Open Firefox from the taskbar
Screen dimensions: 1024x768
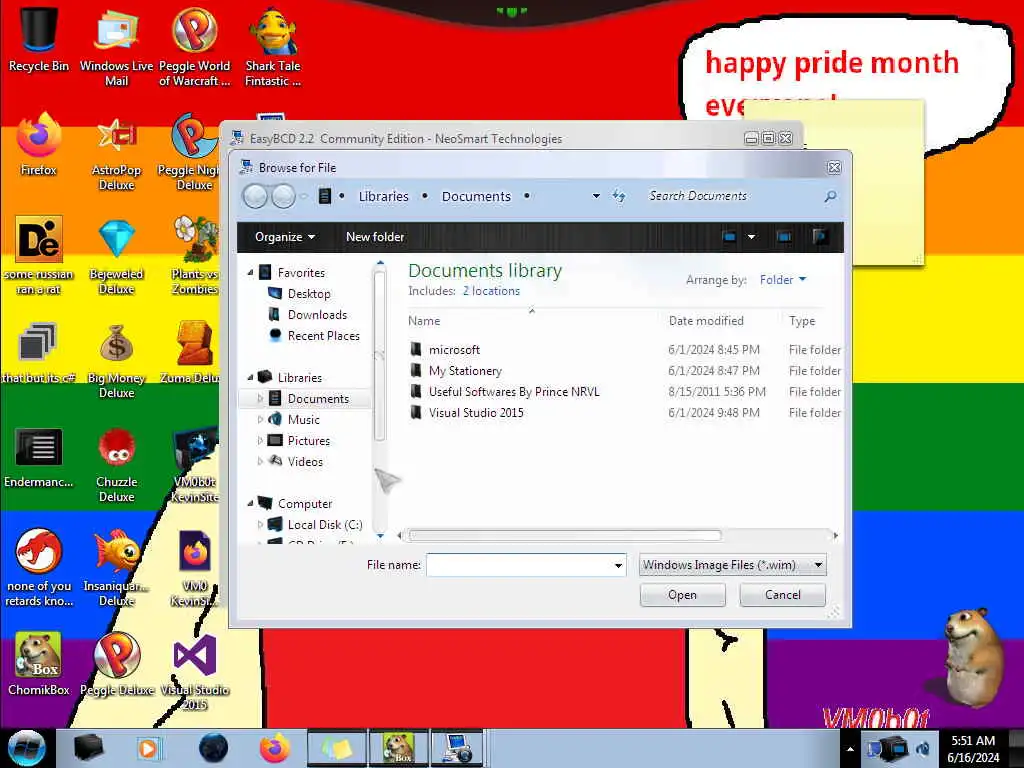coord(274,748)
